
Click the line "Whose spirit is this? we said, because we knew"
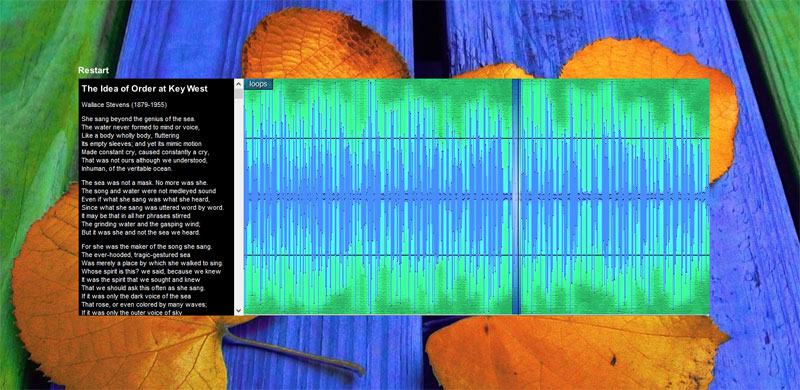pyautogui.click(x=151, y=272)
